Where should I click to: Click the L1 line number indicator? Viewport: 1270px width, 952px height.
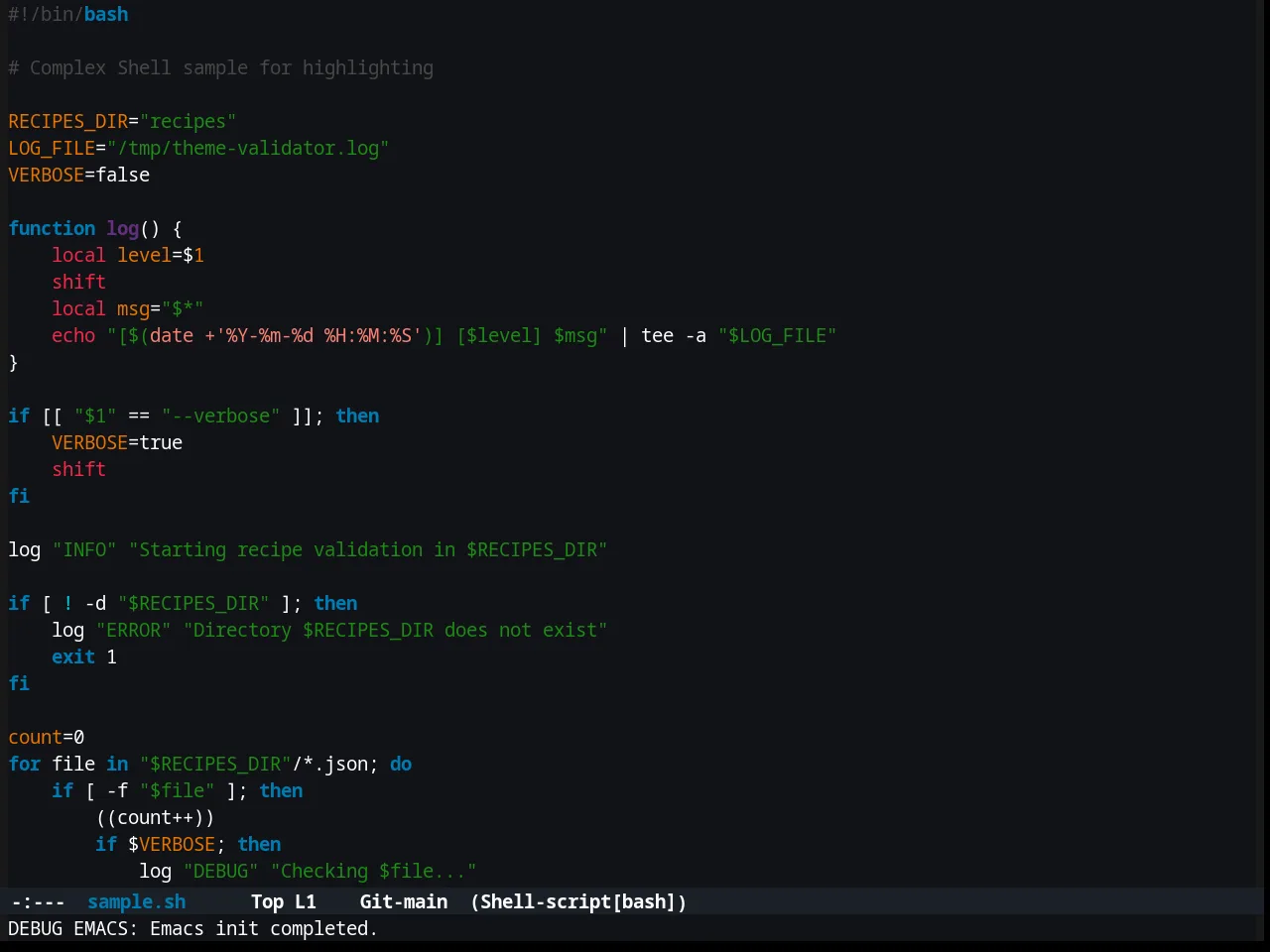pyautogui.click(x=306, y=901)
